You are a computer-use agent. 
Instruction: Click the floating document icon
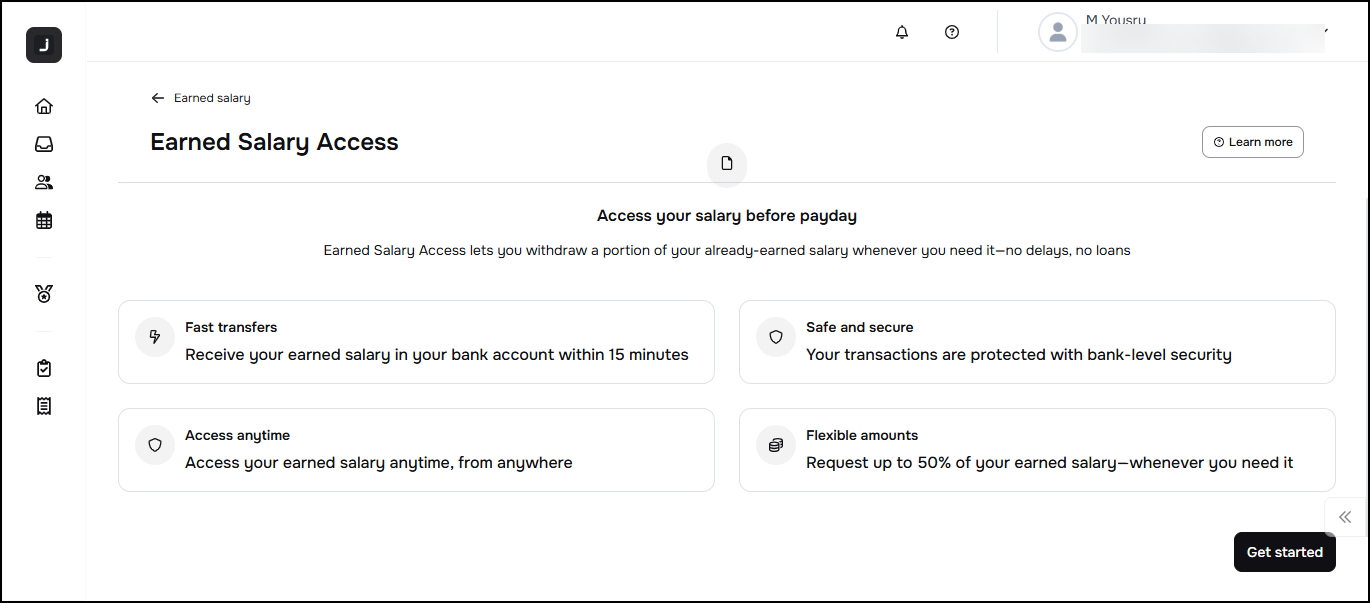727,163
